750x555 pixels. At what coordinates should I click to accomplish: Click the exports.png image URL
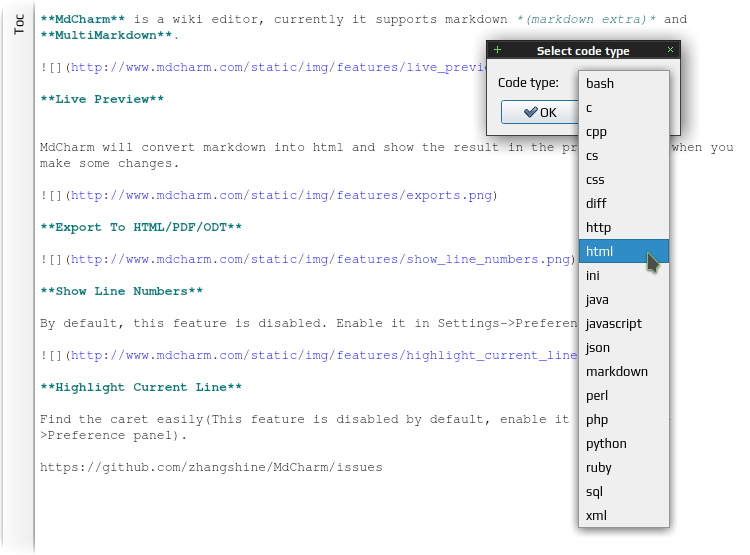(281, 195)
